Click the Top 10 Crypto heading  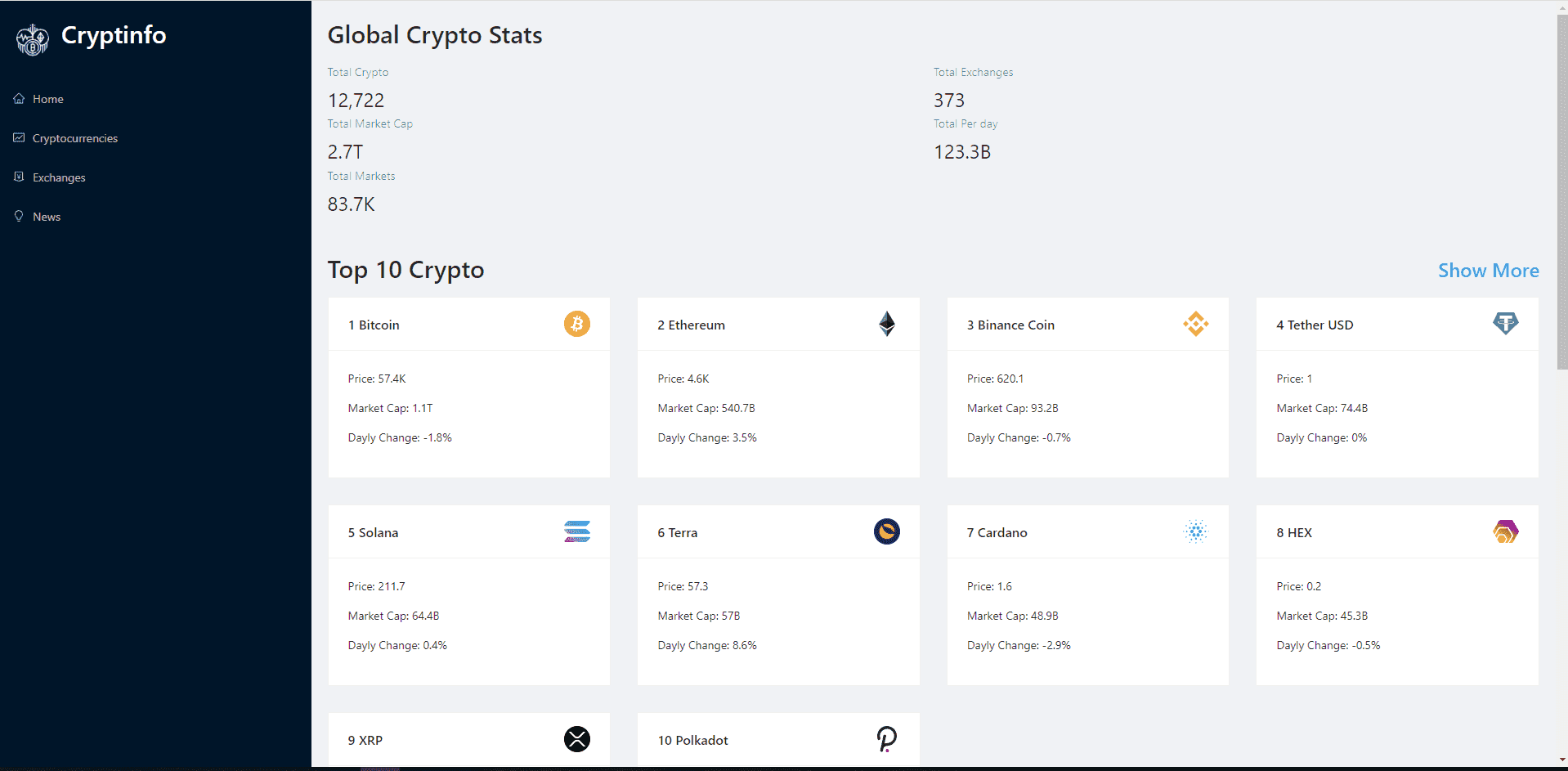coord(405,270)
